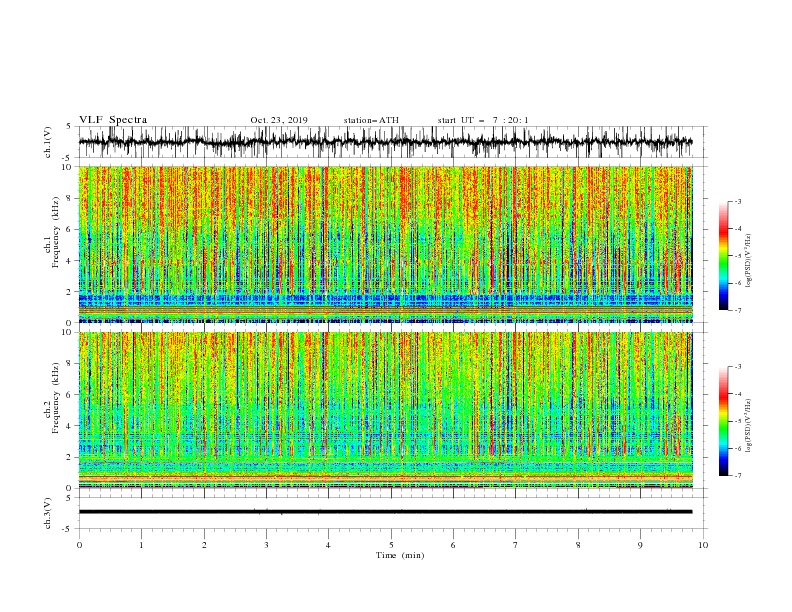Viewport: 792px width, 612px height.
Task: Click time axis tick label '0'
Action: pos(79,545)
